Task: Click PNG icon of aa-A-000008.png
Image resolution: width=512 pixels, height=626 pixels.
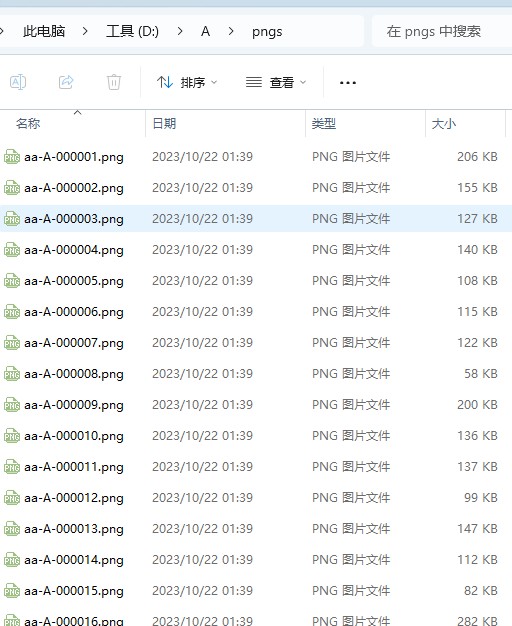Action: (x=12, y=374)
